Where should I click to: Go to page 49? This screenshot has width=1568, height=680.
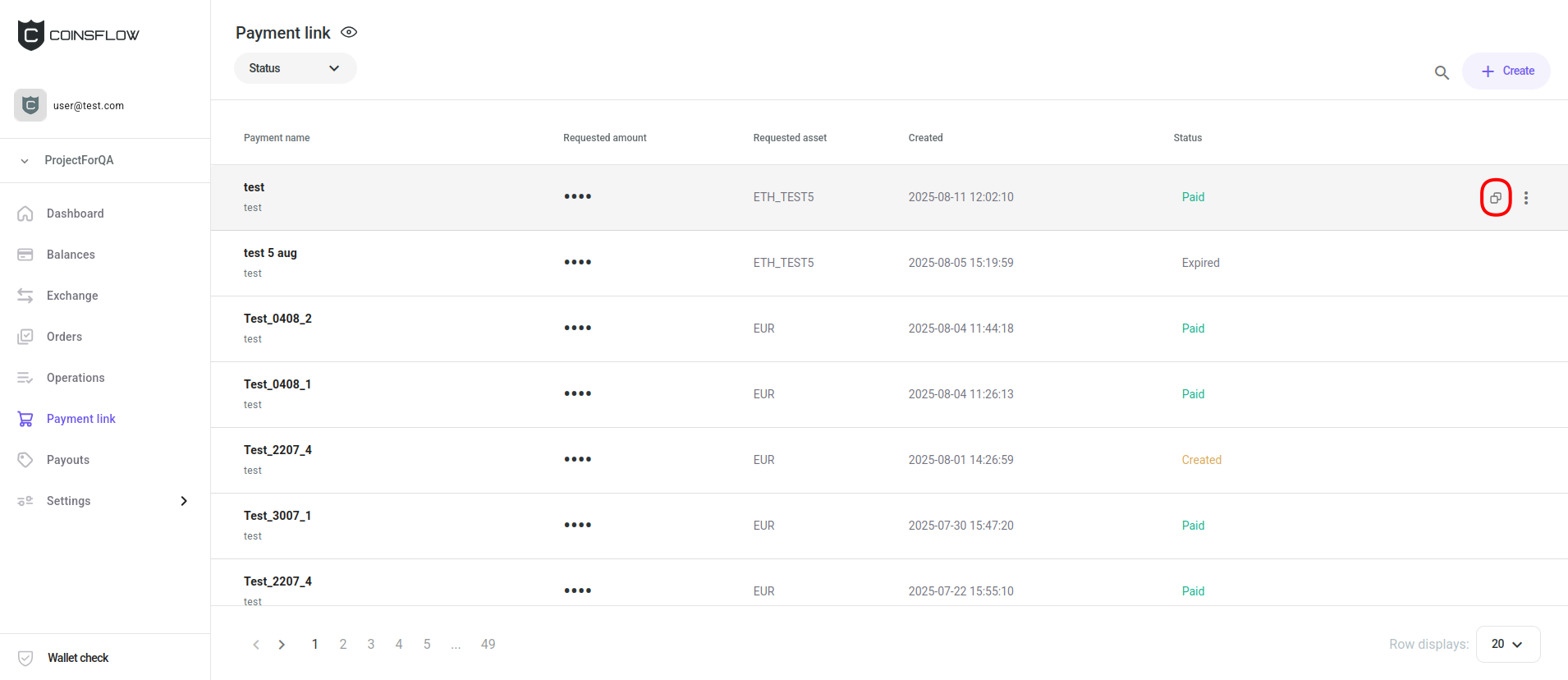488,645
